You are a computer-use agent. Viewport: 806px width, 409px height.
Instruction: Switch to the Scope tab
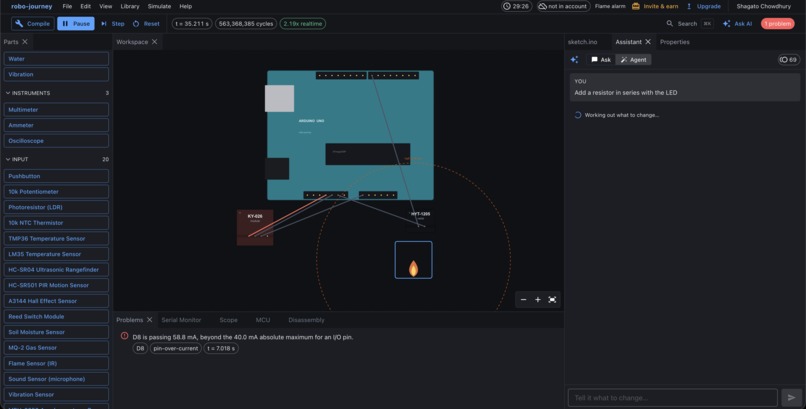click(228, 320)
